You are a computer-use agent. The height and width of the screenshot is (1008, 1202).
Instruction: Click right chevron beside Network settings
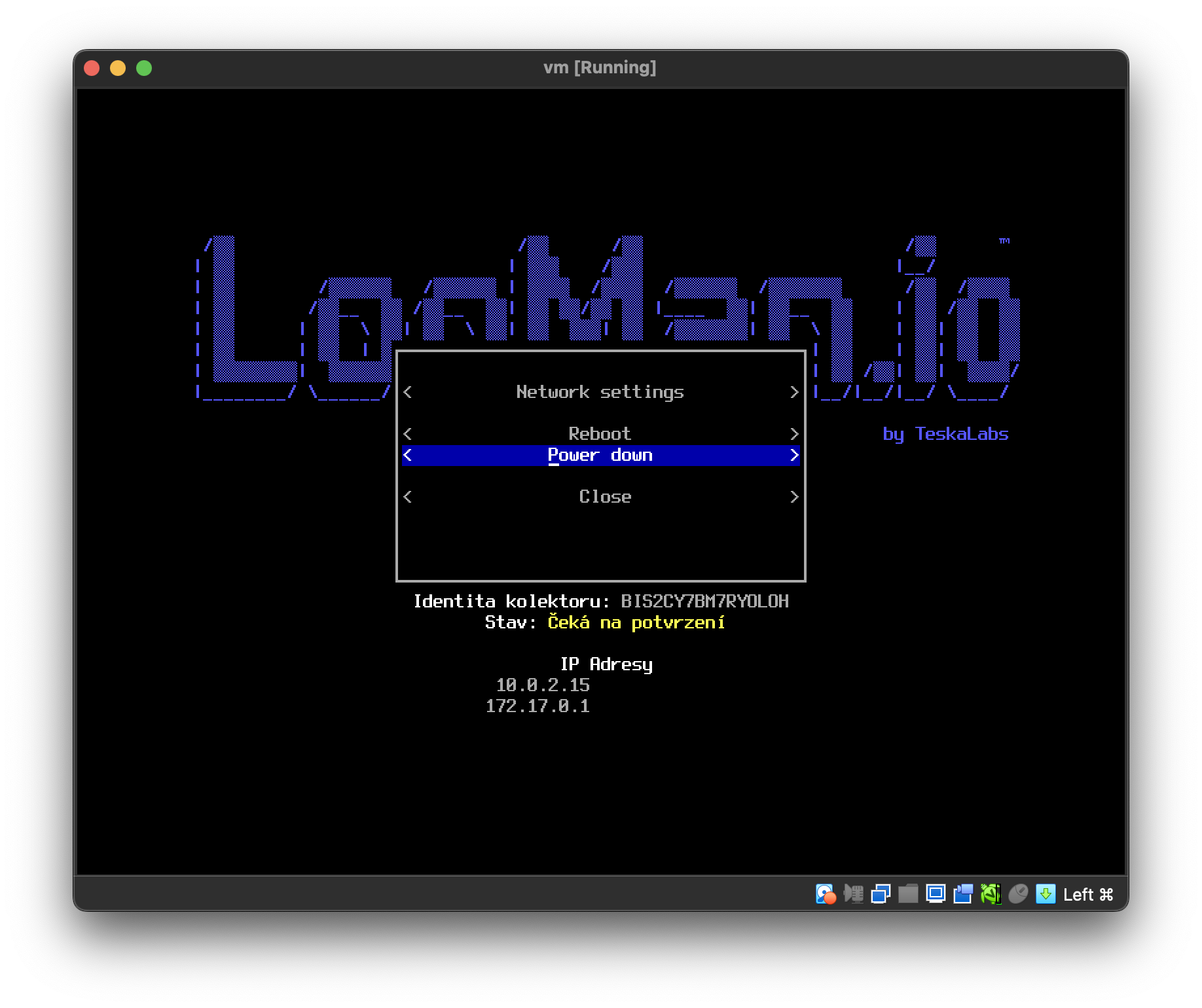794,392
